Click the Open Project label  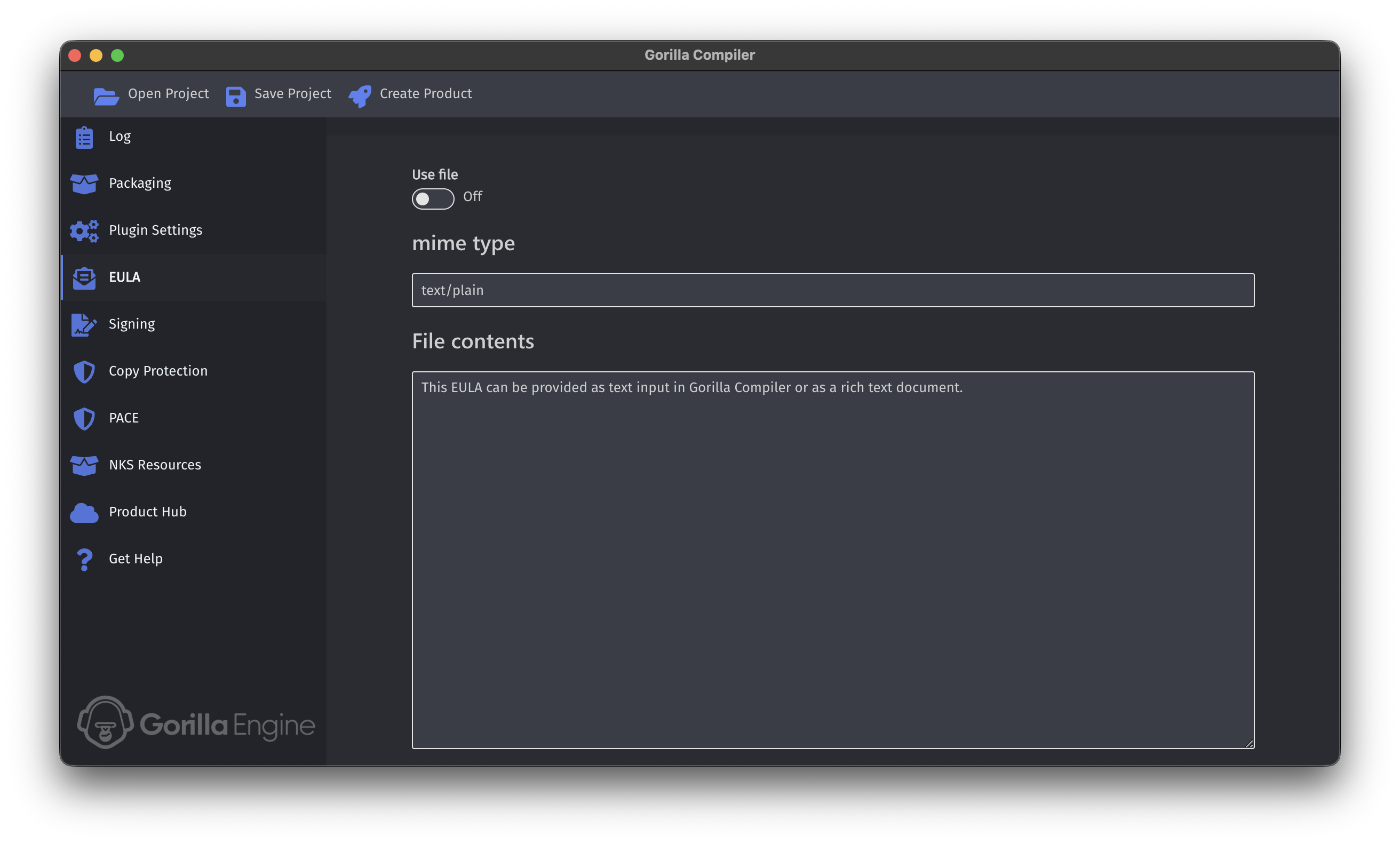tap(168, 94)
